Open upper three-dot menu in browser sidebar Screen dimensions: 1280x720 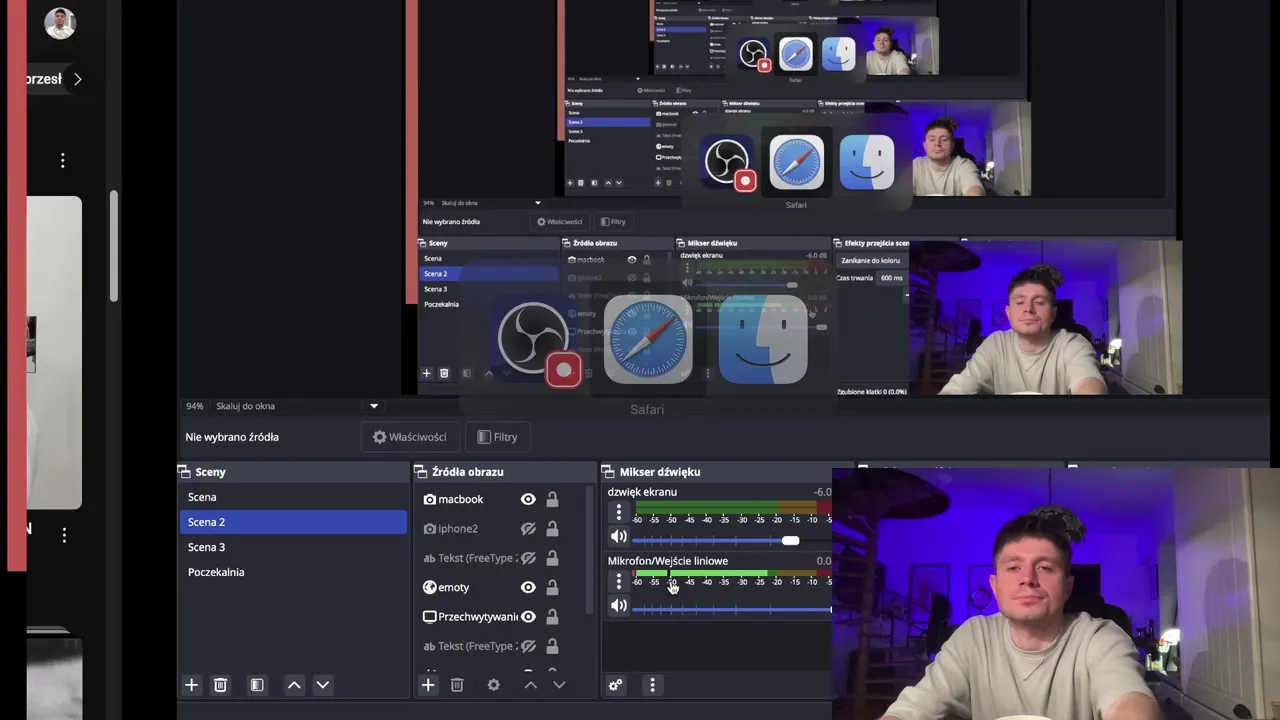63,160
